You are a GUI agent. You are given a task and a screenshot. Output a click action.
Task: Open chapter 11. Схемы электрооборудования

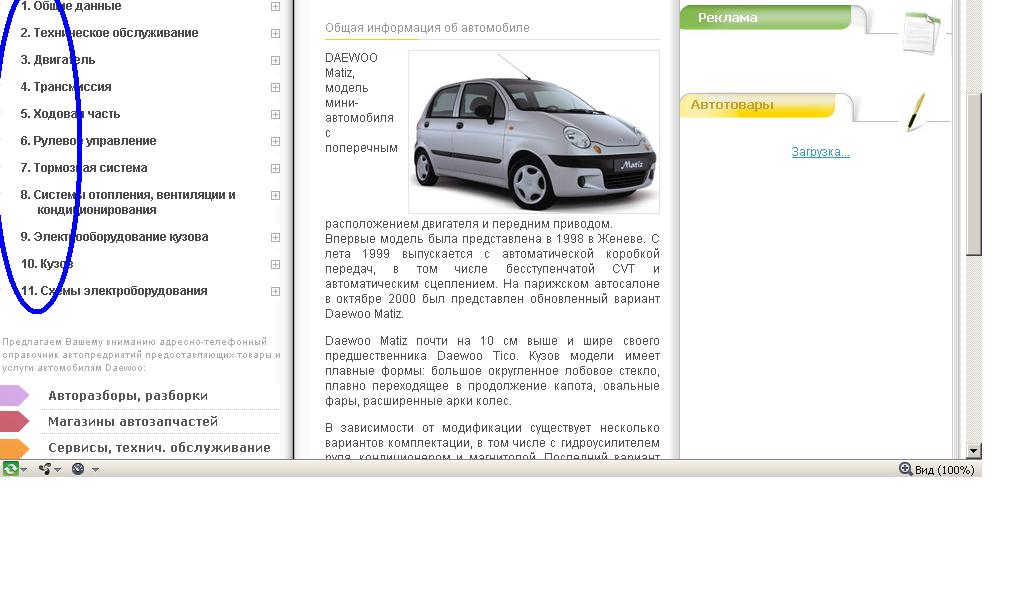click(x=114, y=291)
